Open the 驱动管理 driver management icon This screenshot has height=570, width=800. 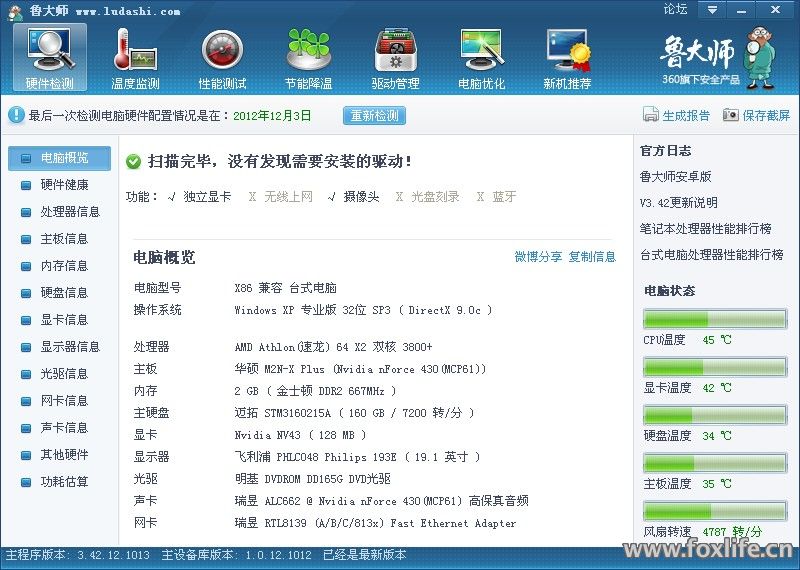395,48
